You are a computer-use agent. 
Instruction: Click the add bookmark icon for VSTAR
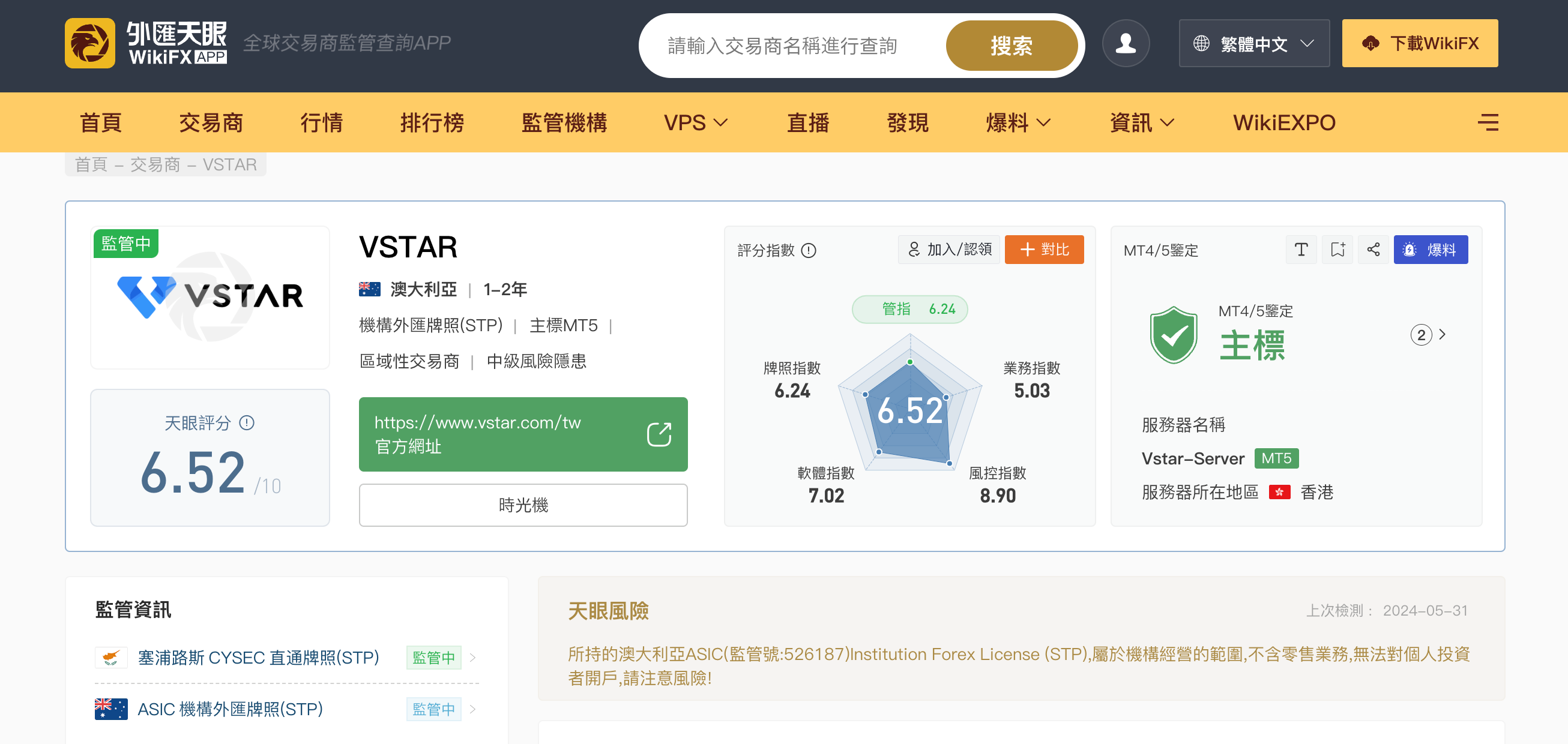point(1337,250)
